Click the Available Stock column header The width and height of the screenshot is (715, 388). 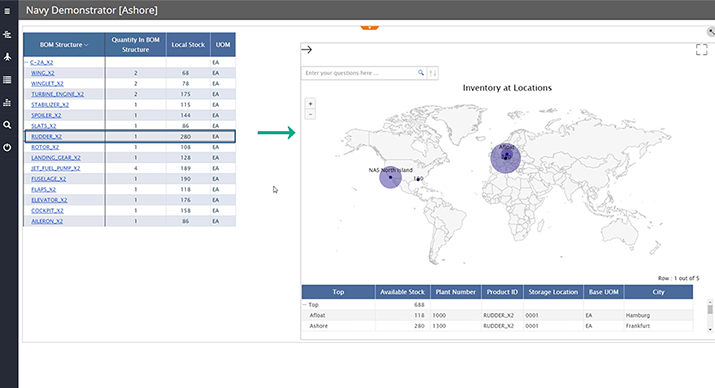point(402,292)
